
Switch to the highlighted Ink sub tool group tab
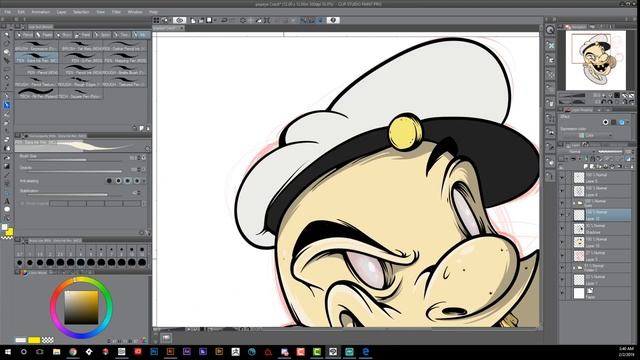[141, 35]
